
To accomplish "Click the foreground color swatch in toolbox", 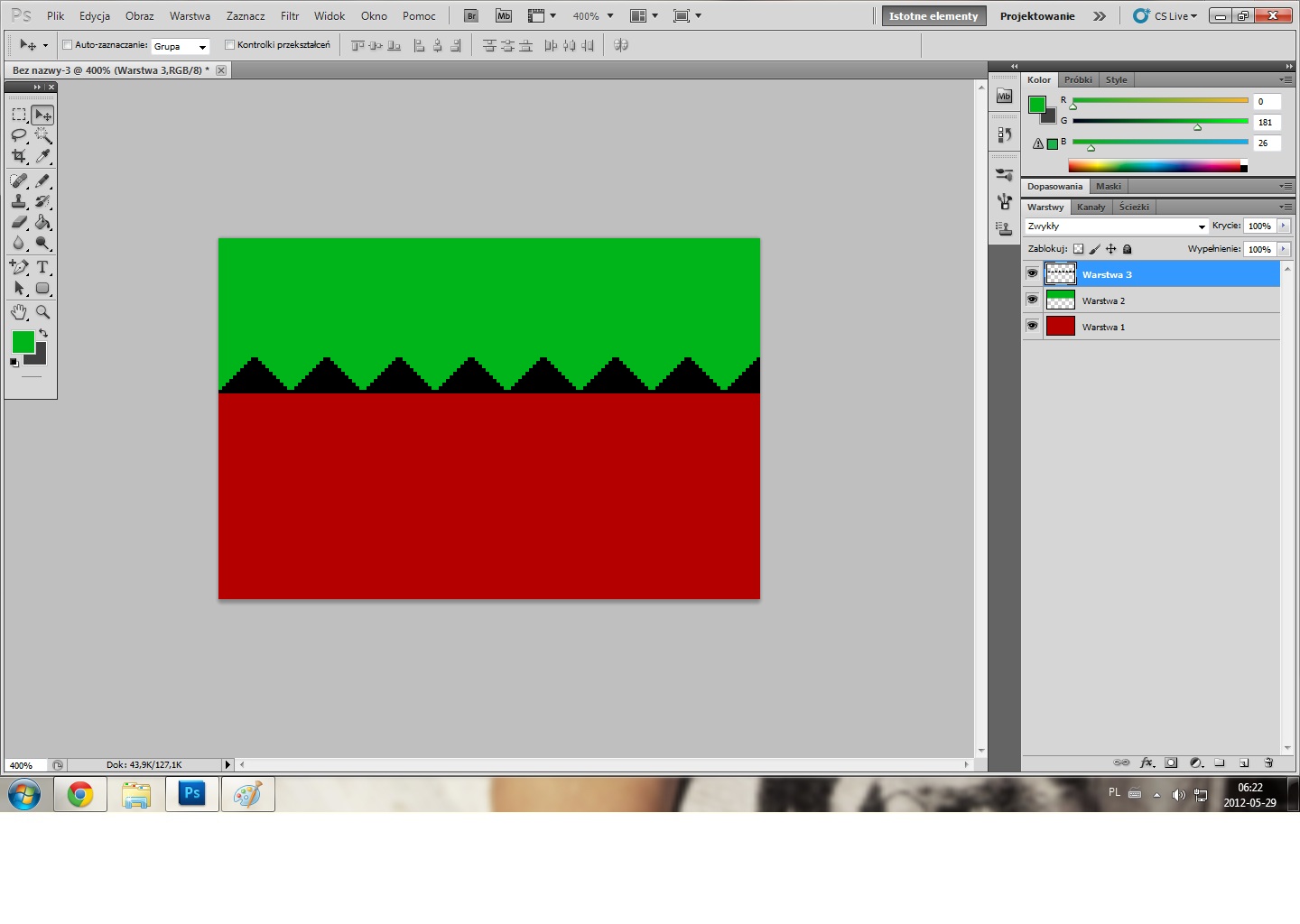I will coord(23,342).
